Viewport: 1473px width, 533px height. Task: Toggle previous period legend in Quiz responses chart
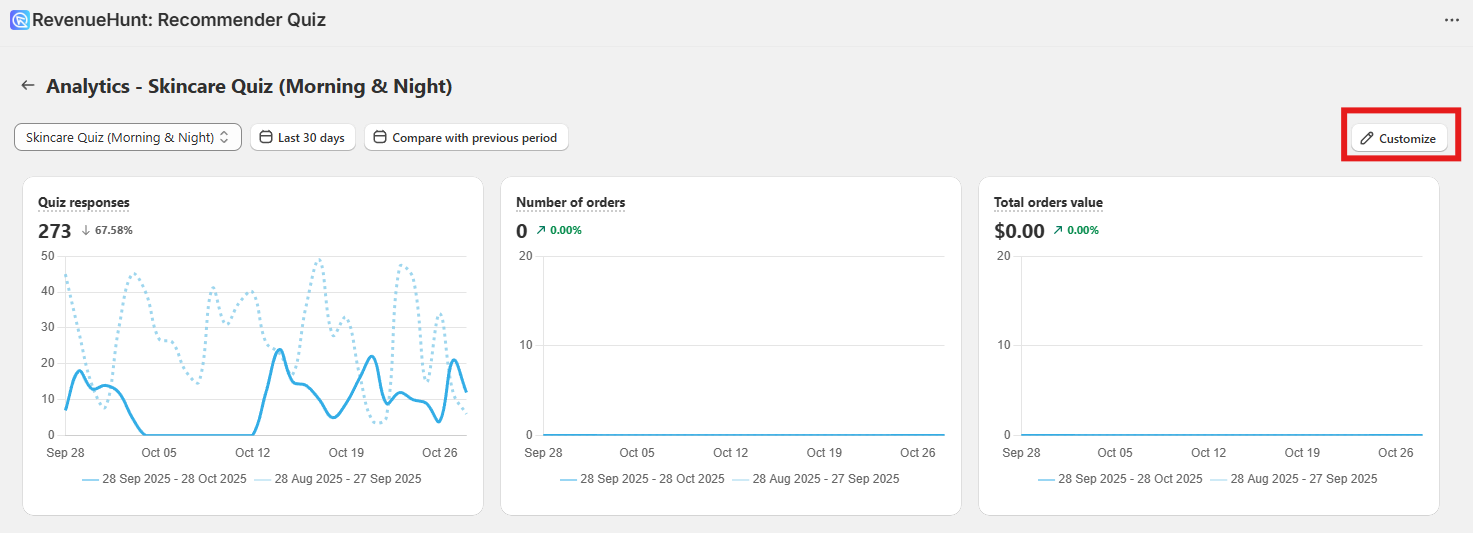pos(338,479)
